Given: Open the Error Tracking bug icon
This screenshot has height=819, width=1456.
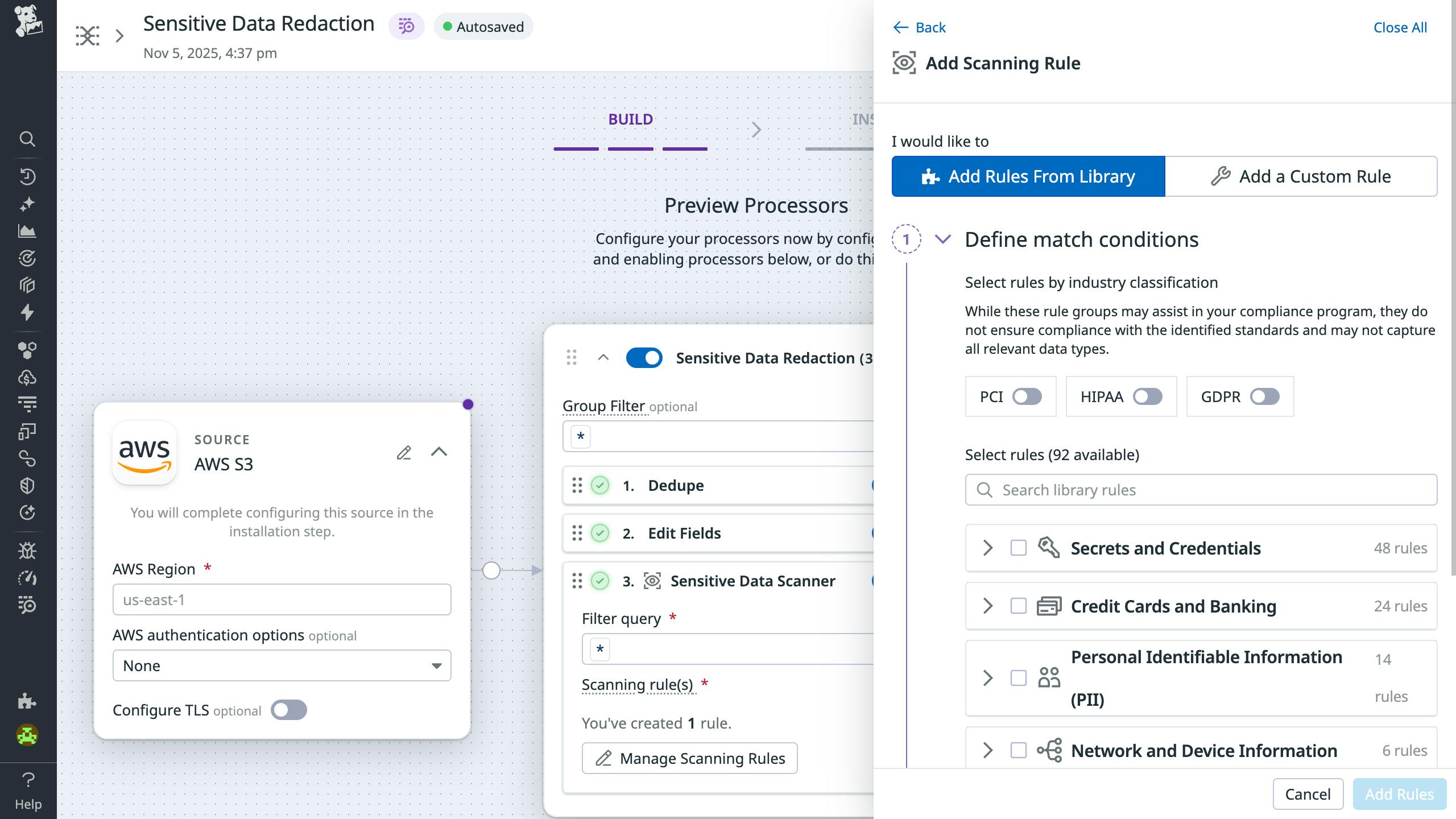Looking at the screenshot, I should [28, 551].
